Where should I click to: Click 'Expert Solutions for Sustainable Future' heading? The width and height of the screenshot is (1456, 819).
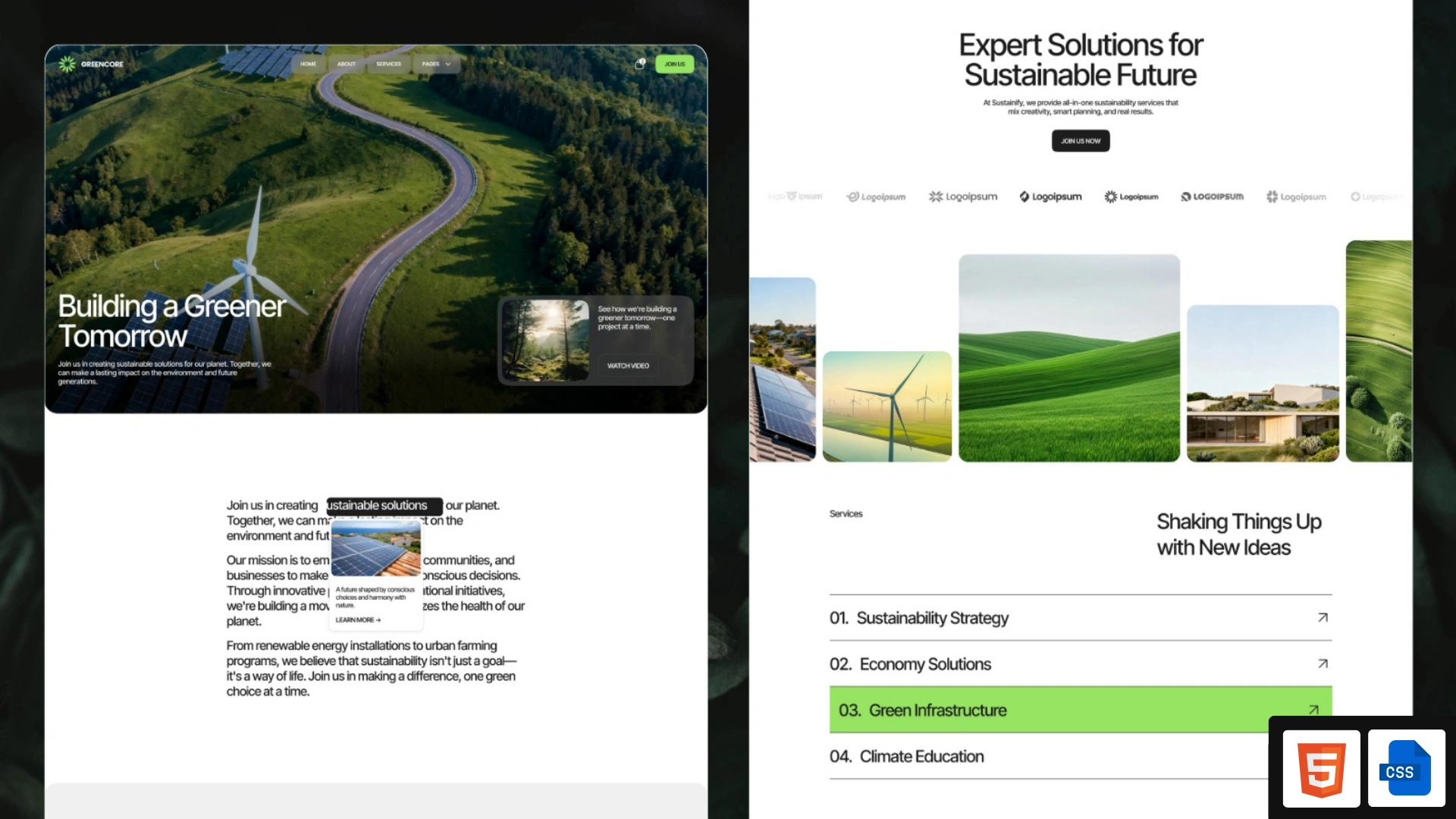[1081, 60]
